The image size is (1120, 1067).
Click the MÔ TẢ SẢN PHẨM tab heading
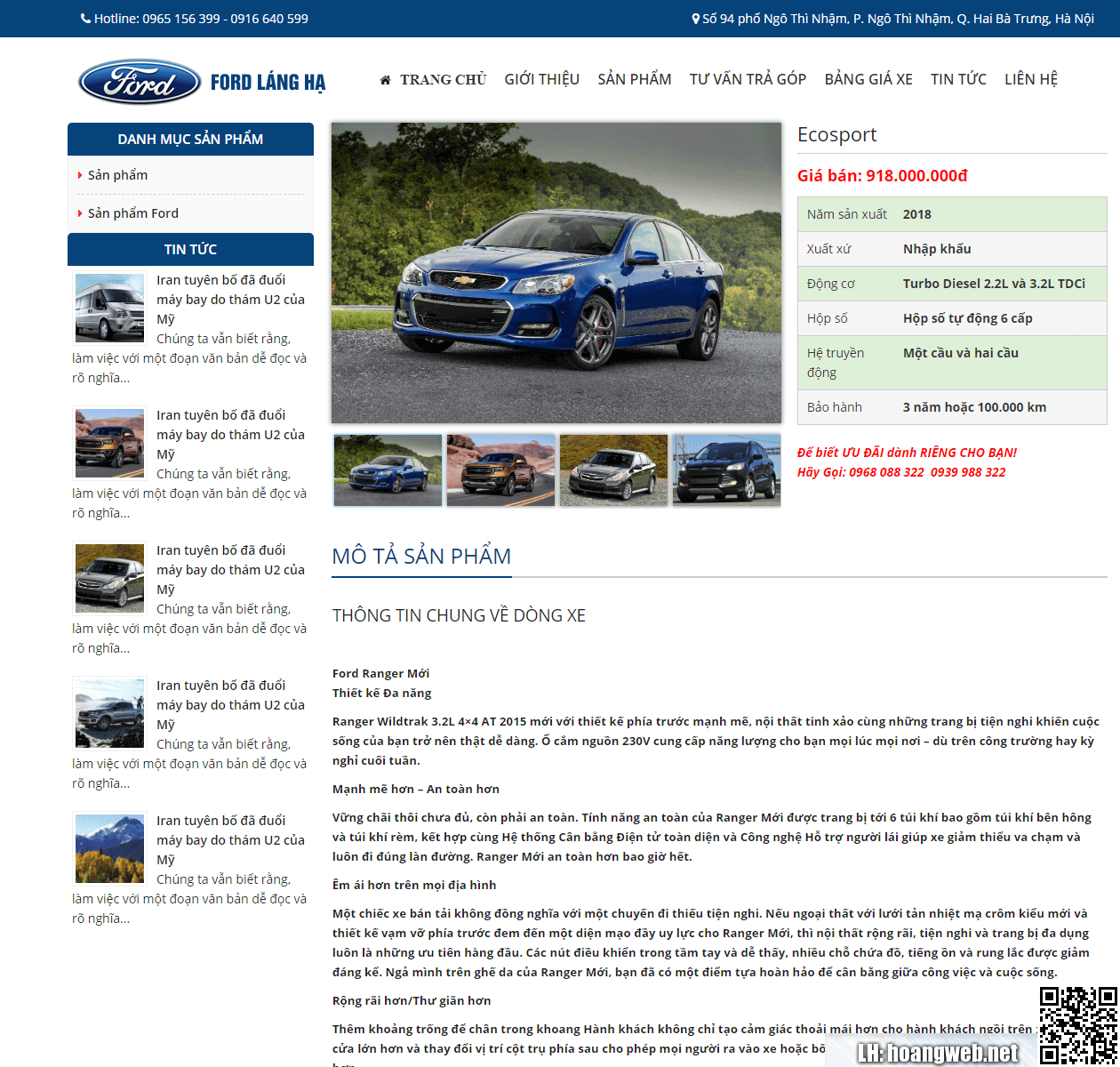pyautogui.click(x=421, y=556)
